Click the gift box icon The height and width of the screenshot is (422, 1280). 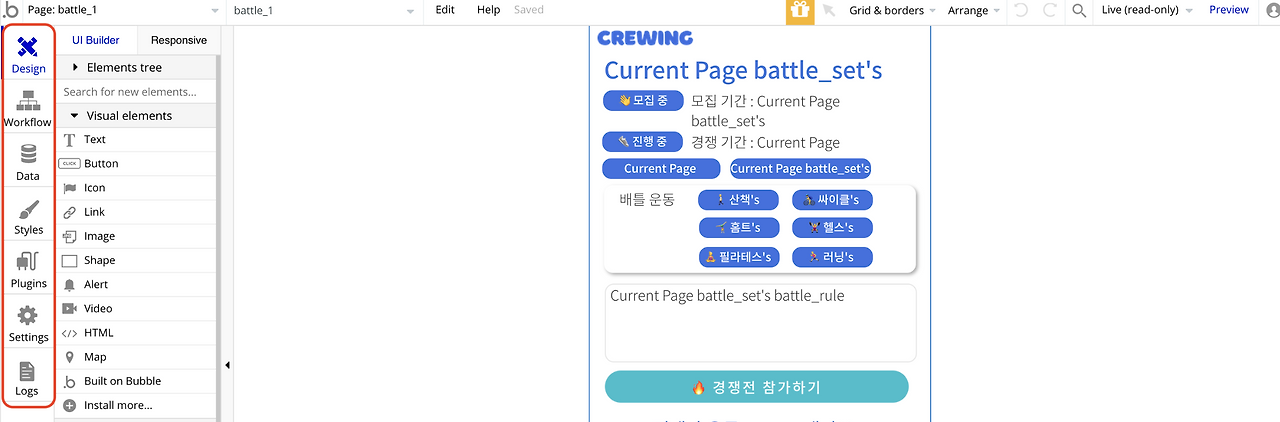[x=799, y=10]
